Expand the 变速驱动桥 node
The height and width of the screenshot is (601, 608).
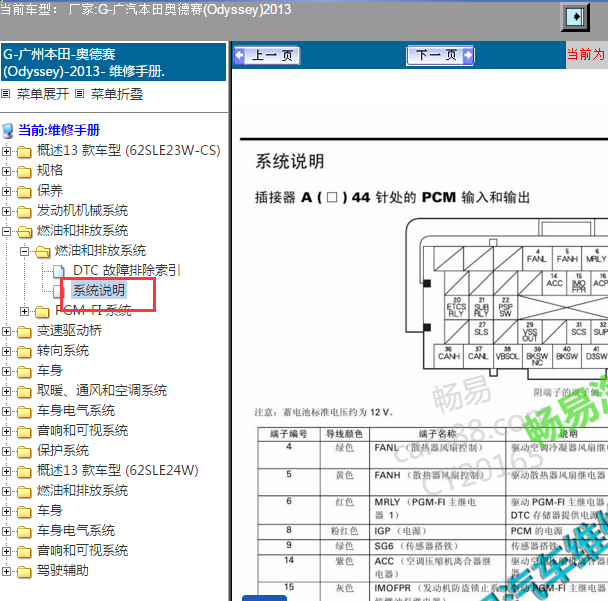pyautogui.click(x=6, y=331)
